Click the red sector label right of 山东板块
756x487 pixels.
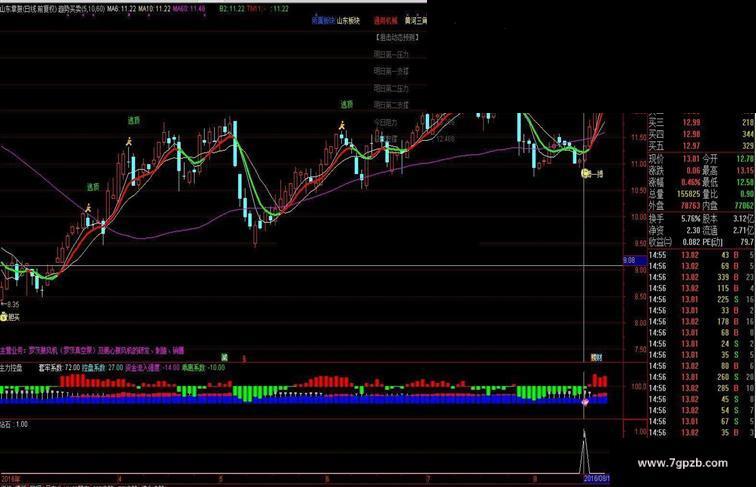tap(386, 21)
